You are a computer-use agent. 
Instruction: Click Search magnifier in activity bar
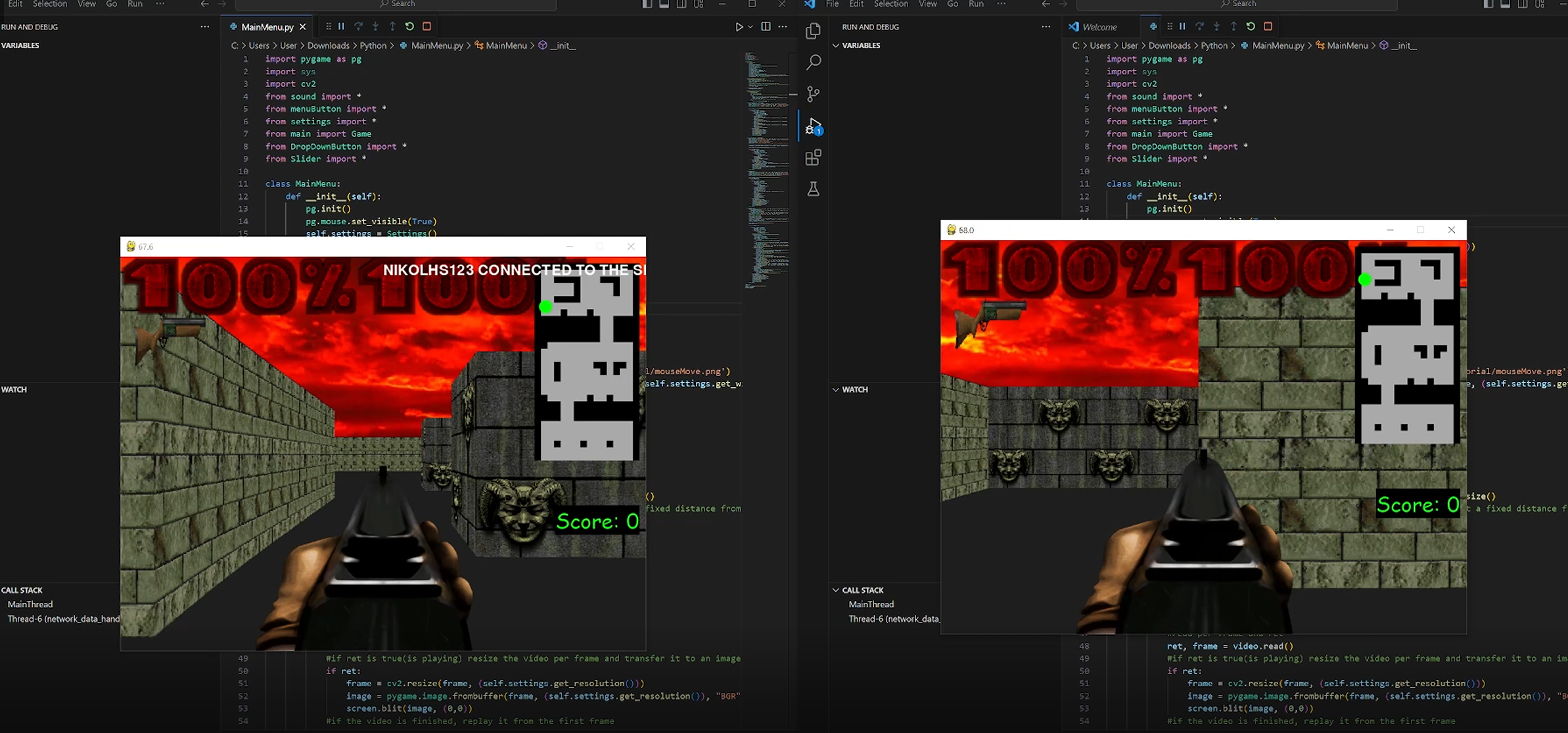[813, 62]
